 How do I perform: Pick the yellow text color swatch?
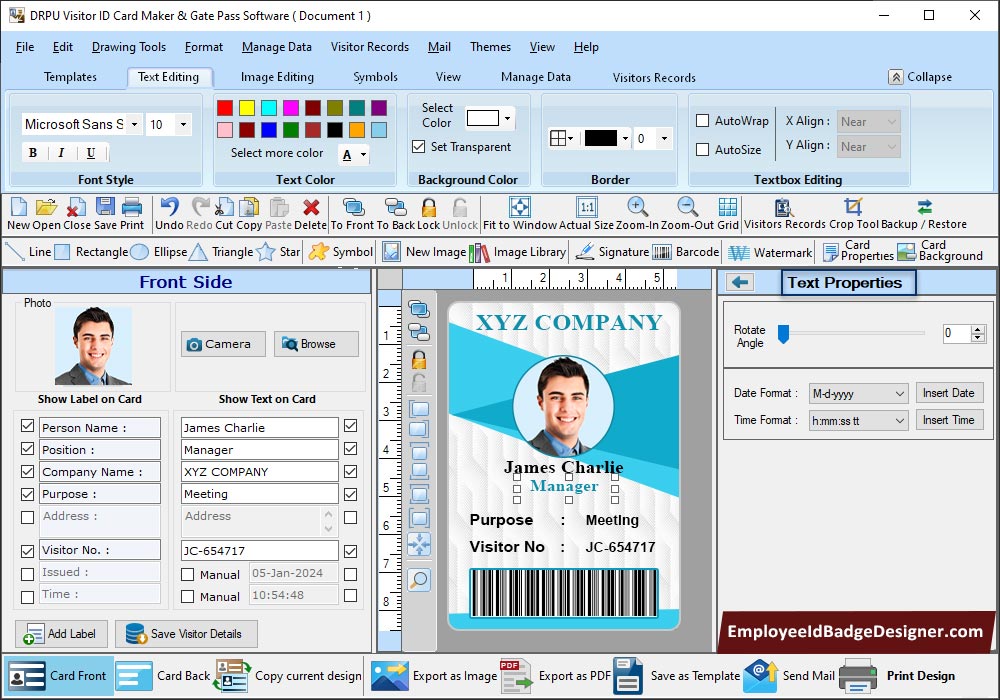click(x=247, y=108)
